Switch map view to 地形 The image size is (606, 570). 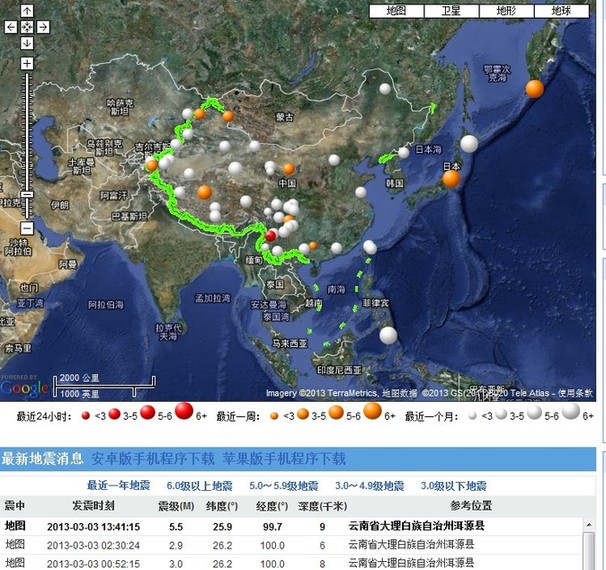pos(506,11)
